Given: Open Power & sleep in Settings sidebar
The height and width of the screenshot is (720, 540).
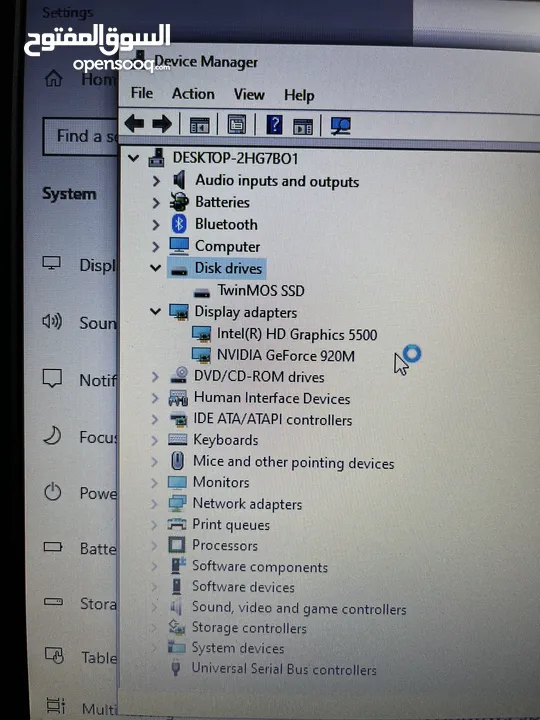Looking at the screenshot, I should coord(79,492).
